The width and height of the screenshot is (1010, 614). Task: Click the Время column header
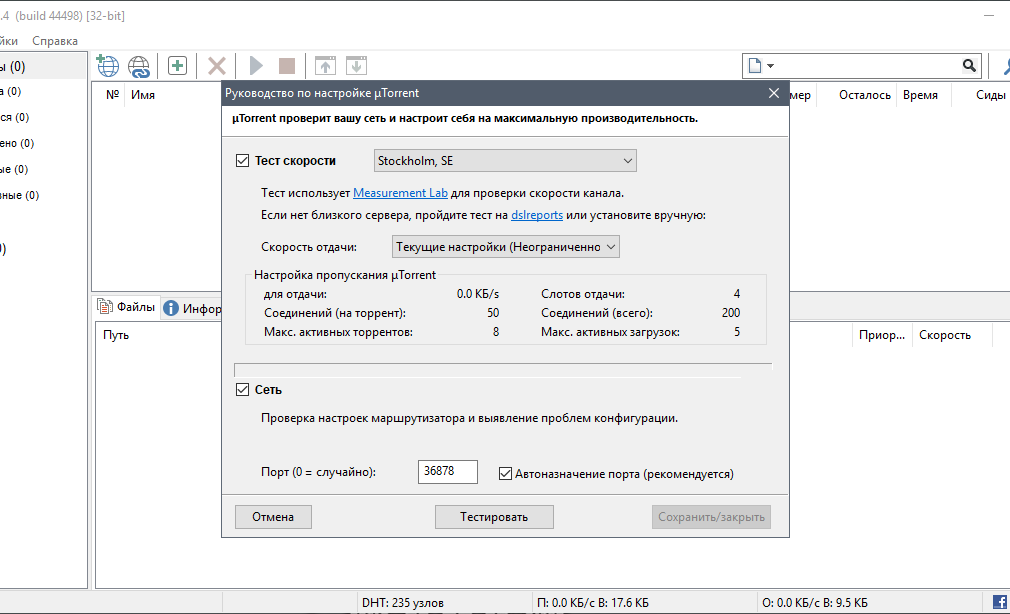pos(920,95)
